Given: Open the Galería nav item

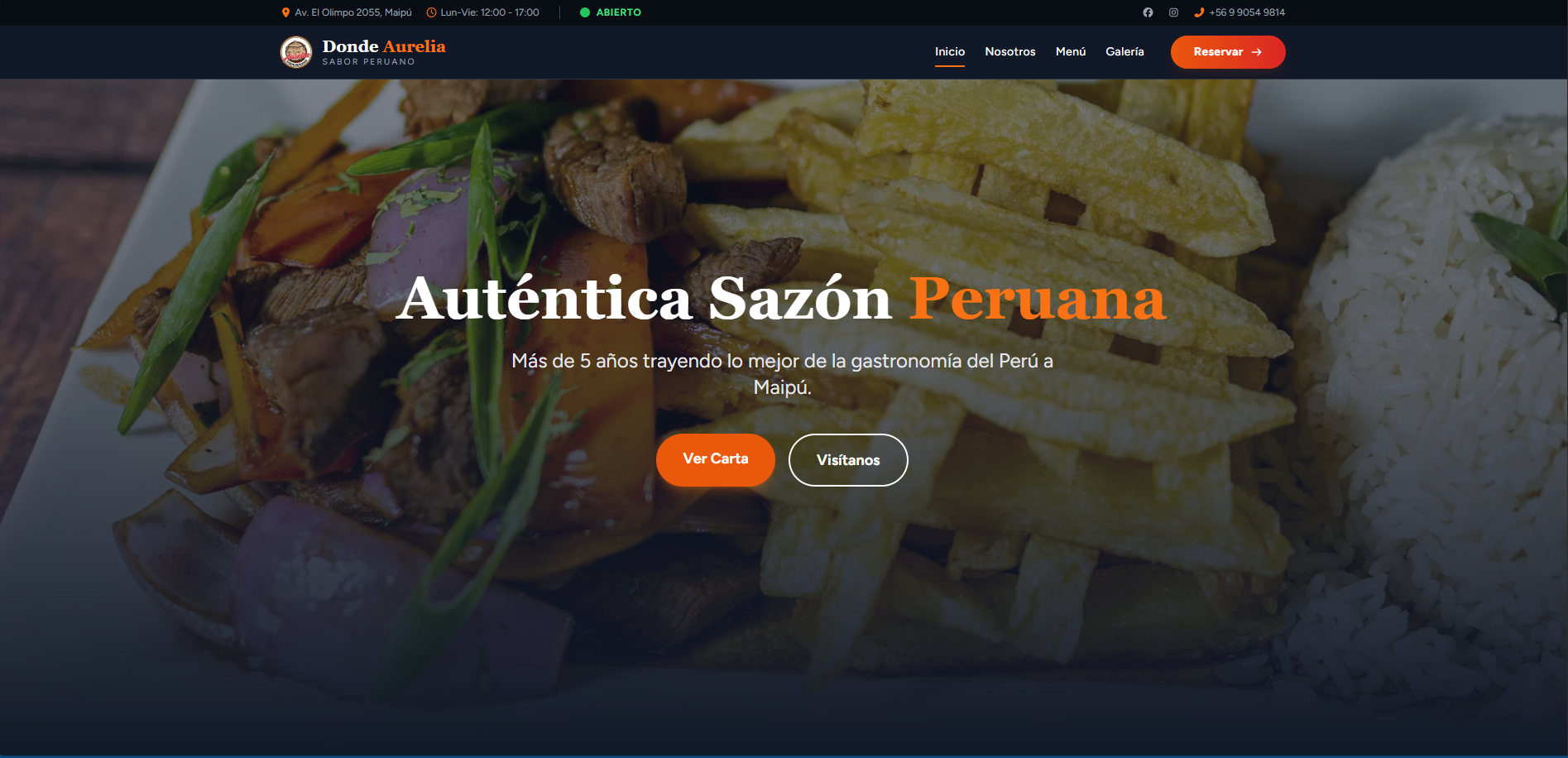Looking at the screenshot, I should pyautogui.click(x=1125, y=51).
